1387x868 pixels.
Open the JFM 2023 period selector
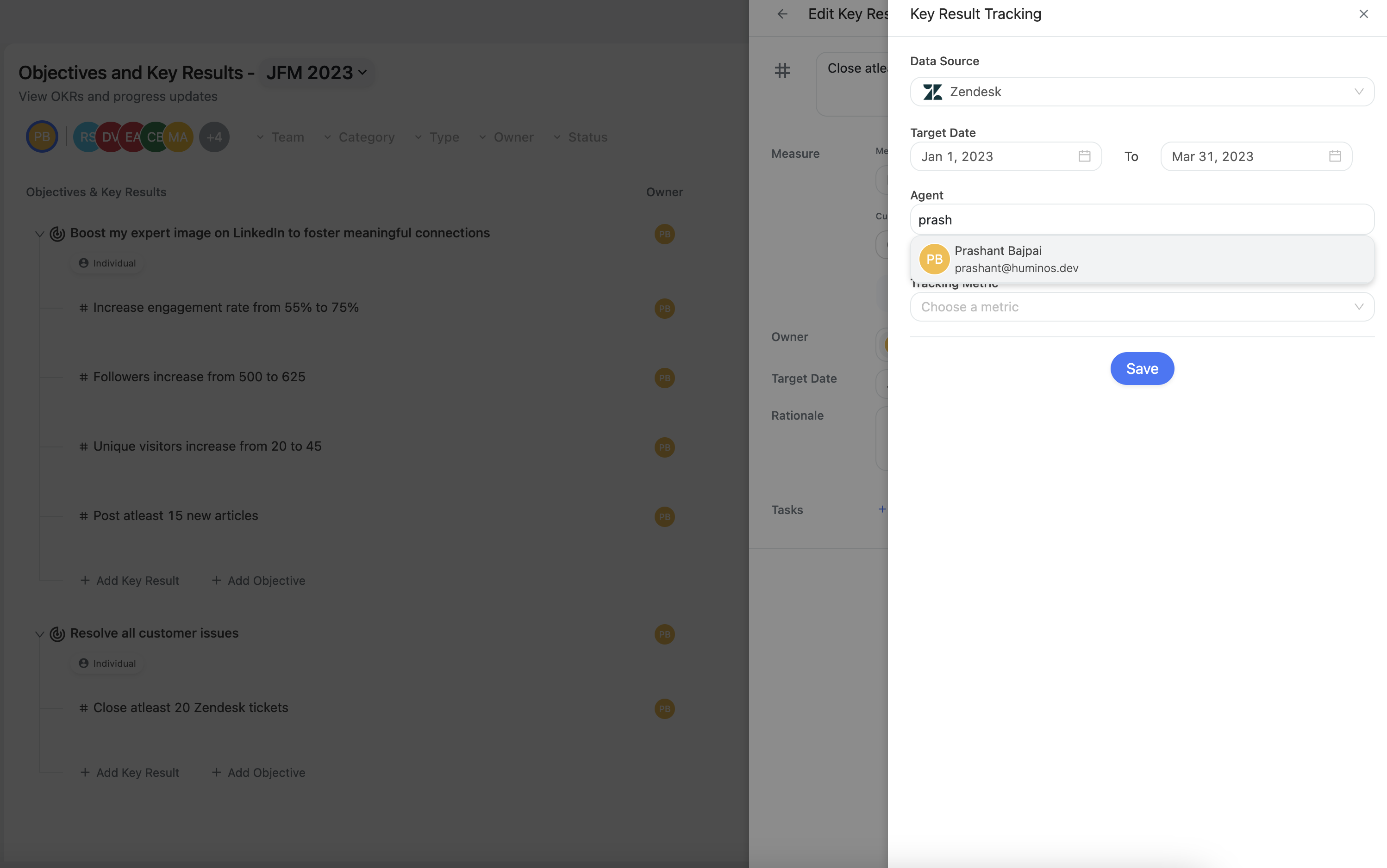[317, 73]
